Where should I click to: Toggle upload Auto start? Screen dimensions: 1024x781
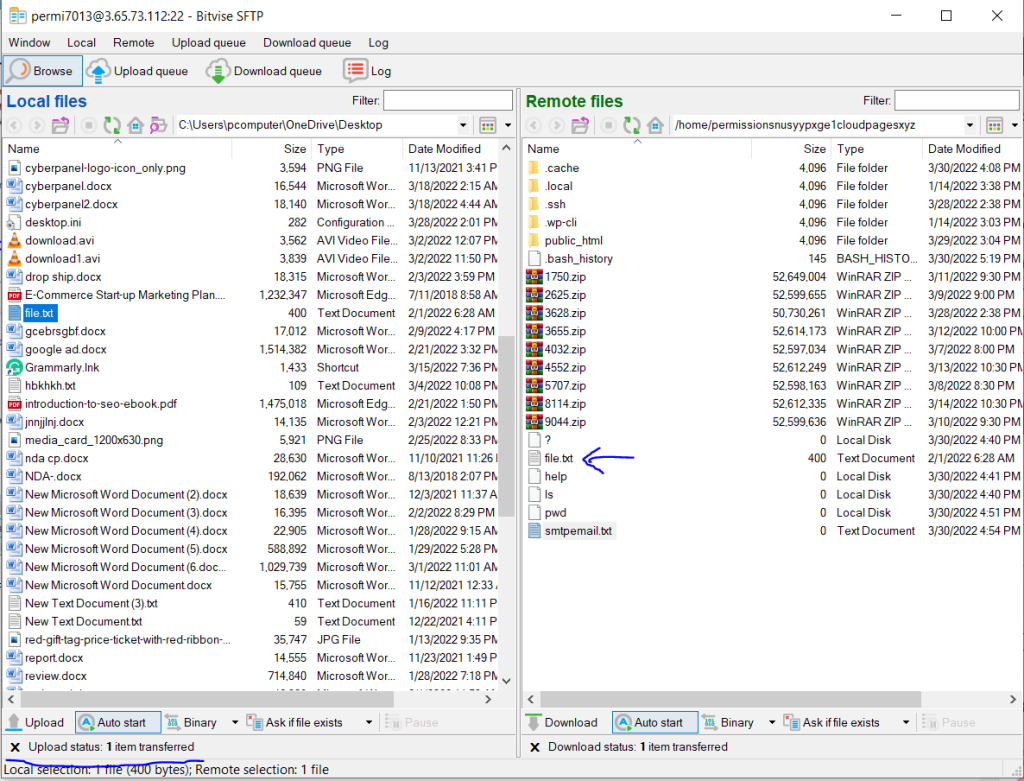(118, 722)
